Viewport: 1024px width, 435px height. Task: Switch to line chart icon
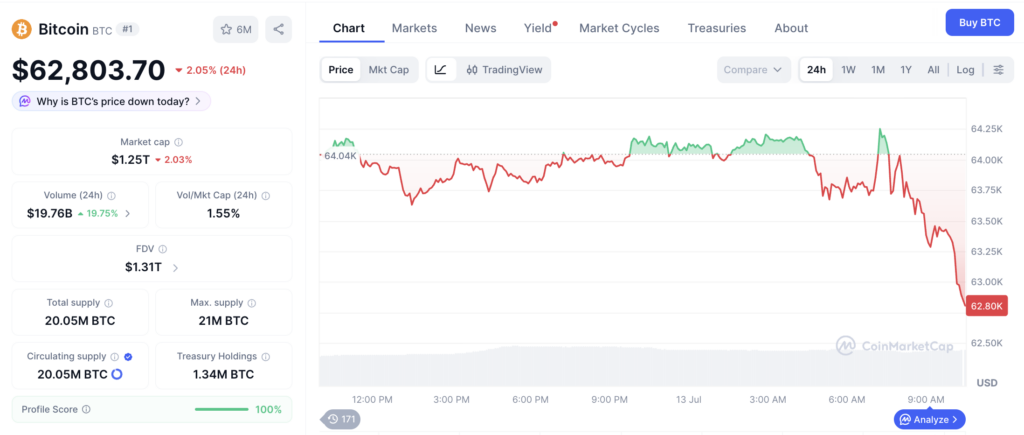pos(441,70)
